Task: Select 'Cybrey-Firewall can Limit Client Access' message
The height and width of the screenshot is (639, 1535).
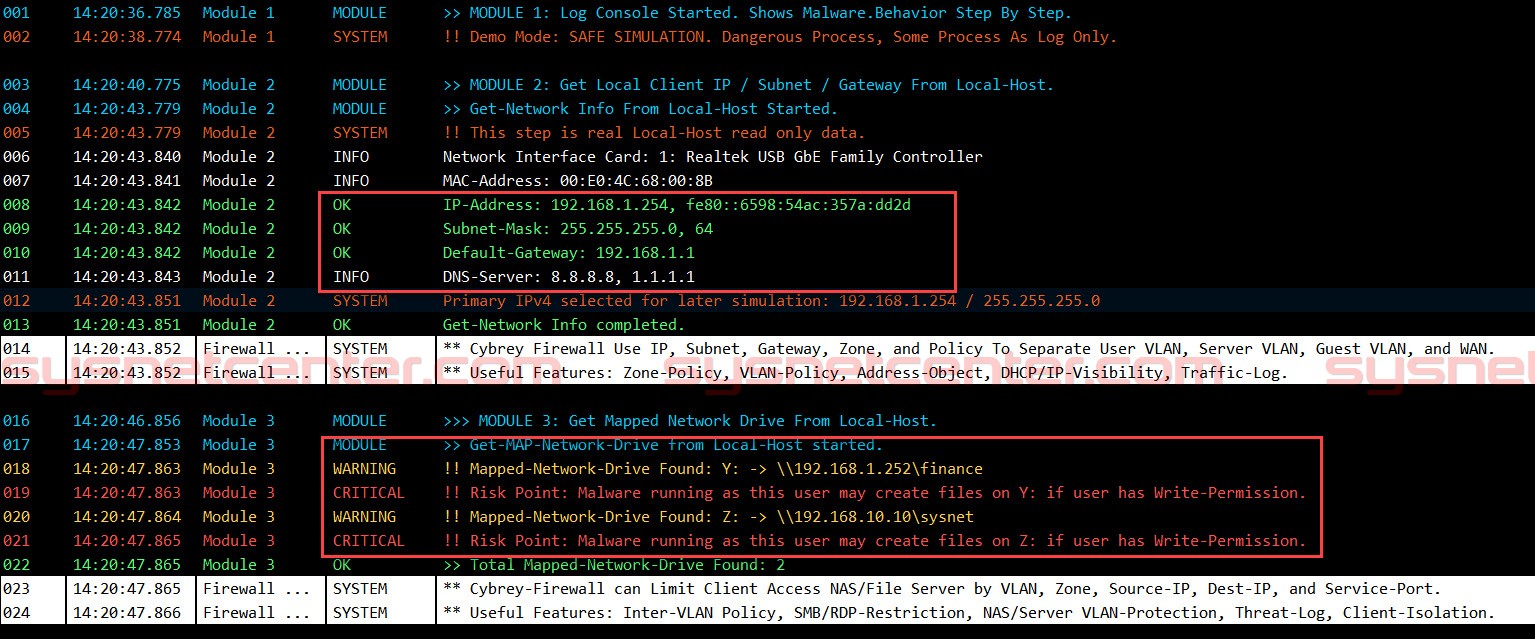Action: [942, 589]
